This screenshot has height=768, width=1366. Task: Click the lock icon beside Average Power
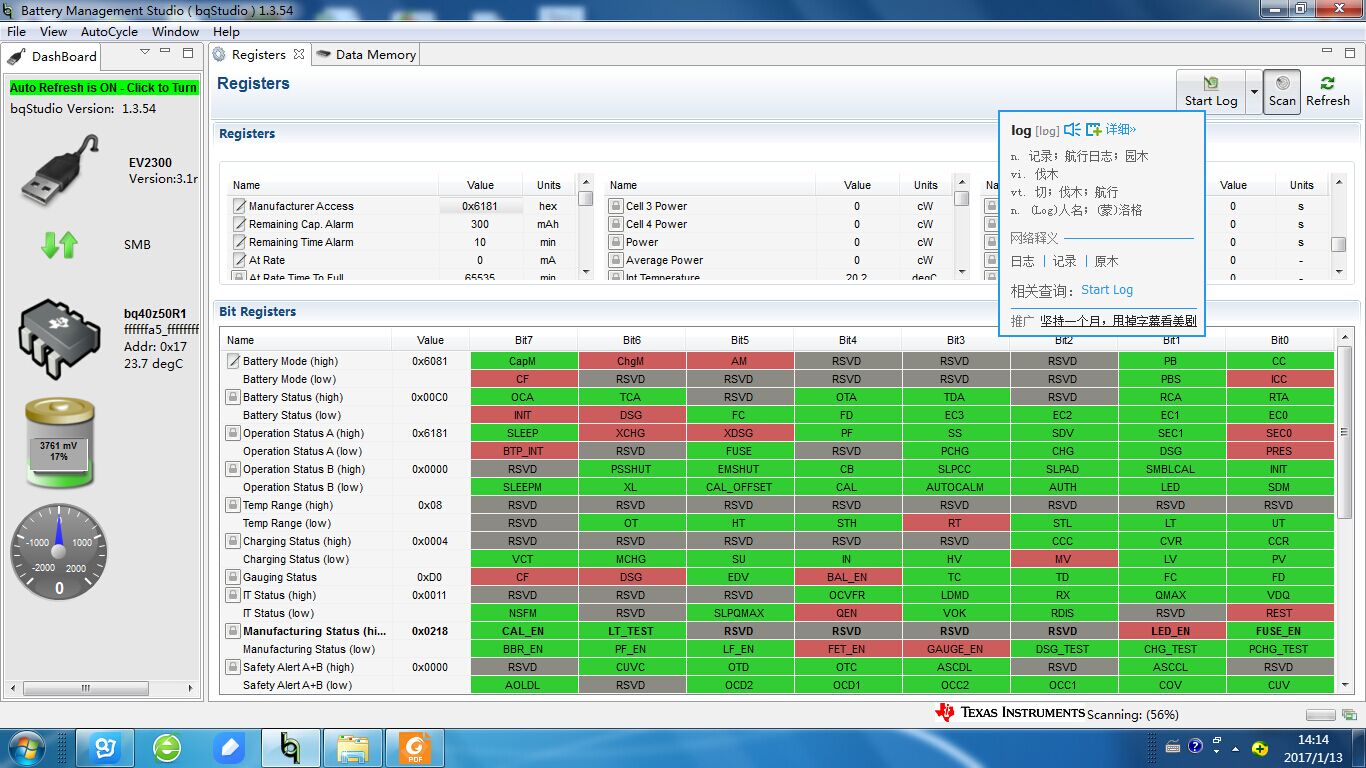coord(616,260)
